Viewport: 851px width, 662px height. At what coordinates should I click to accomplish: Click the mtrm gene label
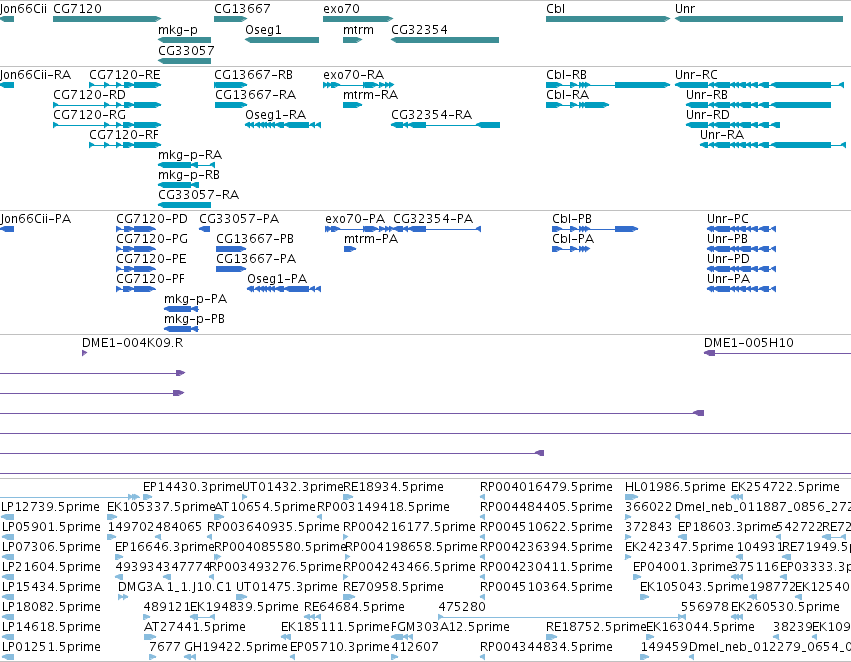[358, 30]
